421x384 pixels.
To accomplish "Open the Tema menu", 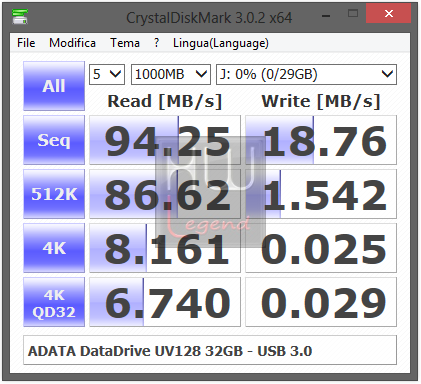I will 125,43.
